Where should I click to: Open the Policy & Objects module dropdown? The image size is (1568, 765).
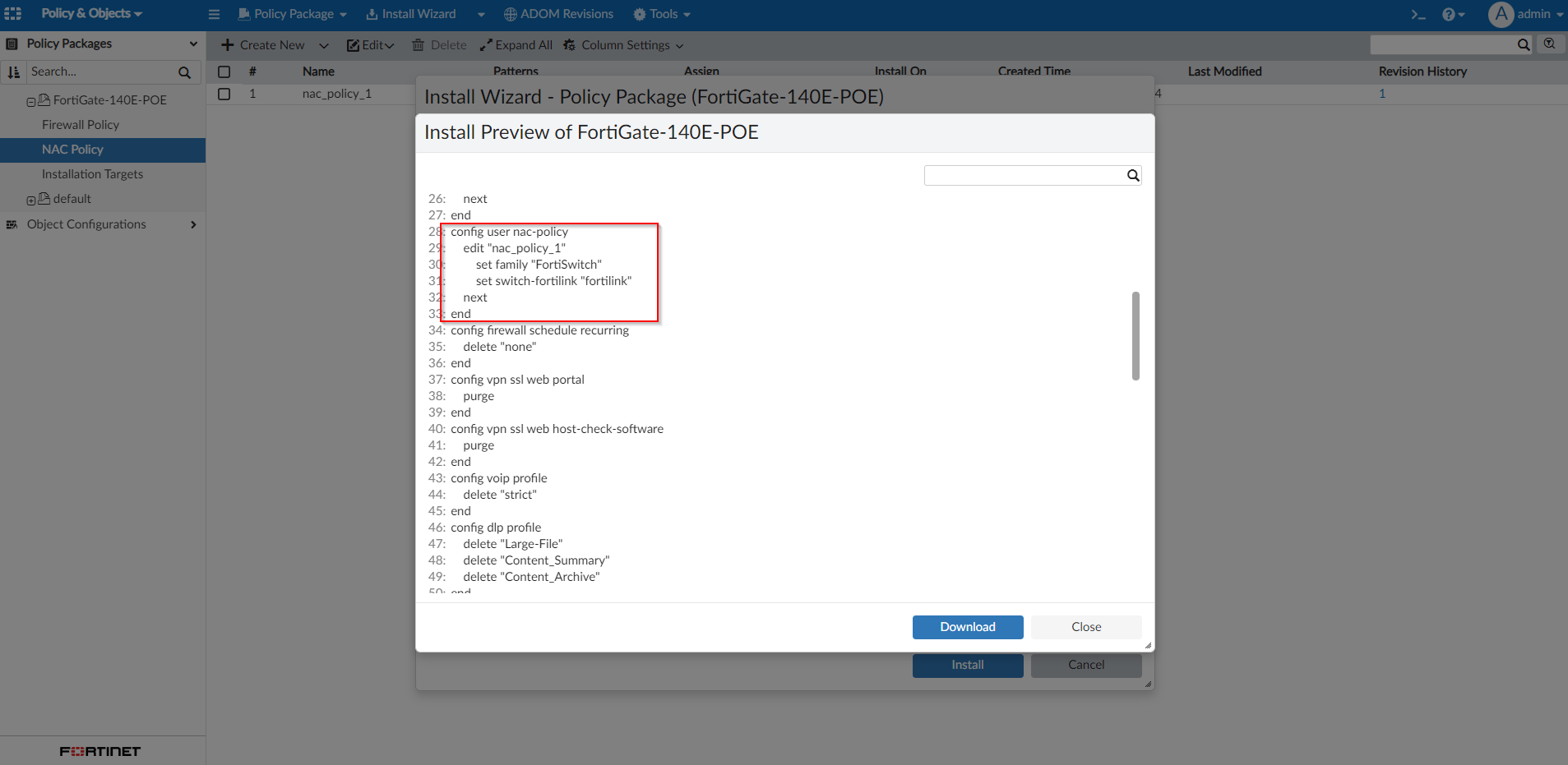click(x=92, y=13)
